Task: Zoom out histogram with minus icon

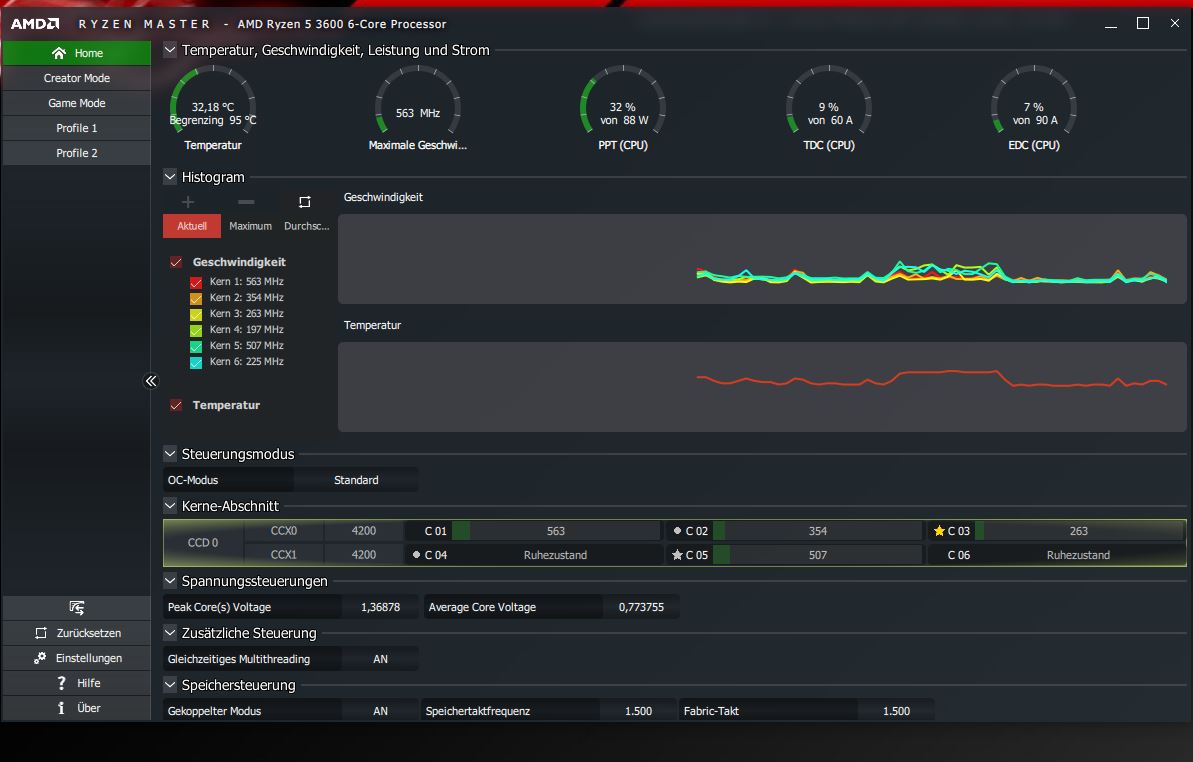Action: click(x=246, y=202)
